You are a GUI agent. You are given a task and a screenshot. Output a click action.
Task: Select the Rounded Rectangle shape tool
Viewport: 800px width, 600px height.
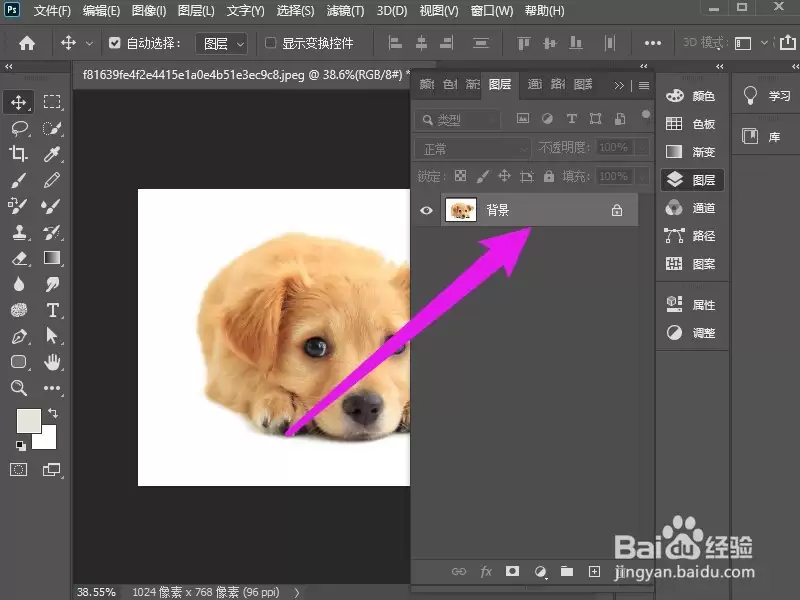[x=19, y=362]
